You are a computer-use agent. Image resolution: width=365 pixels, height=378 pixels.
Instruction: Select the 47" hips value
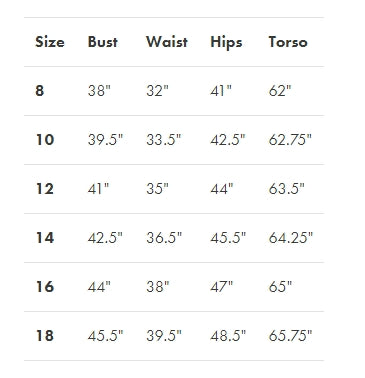pyautogui.click(x=222, y=287)
